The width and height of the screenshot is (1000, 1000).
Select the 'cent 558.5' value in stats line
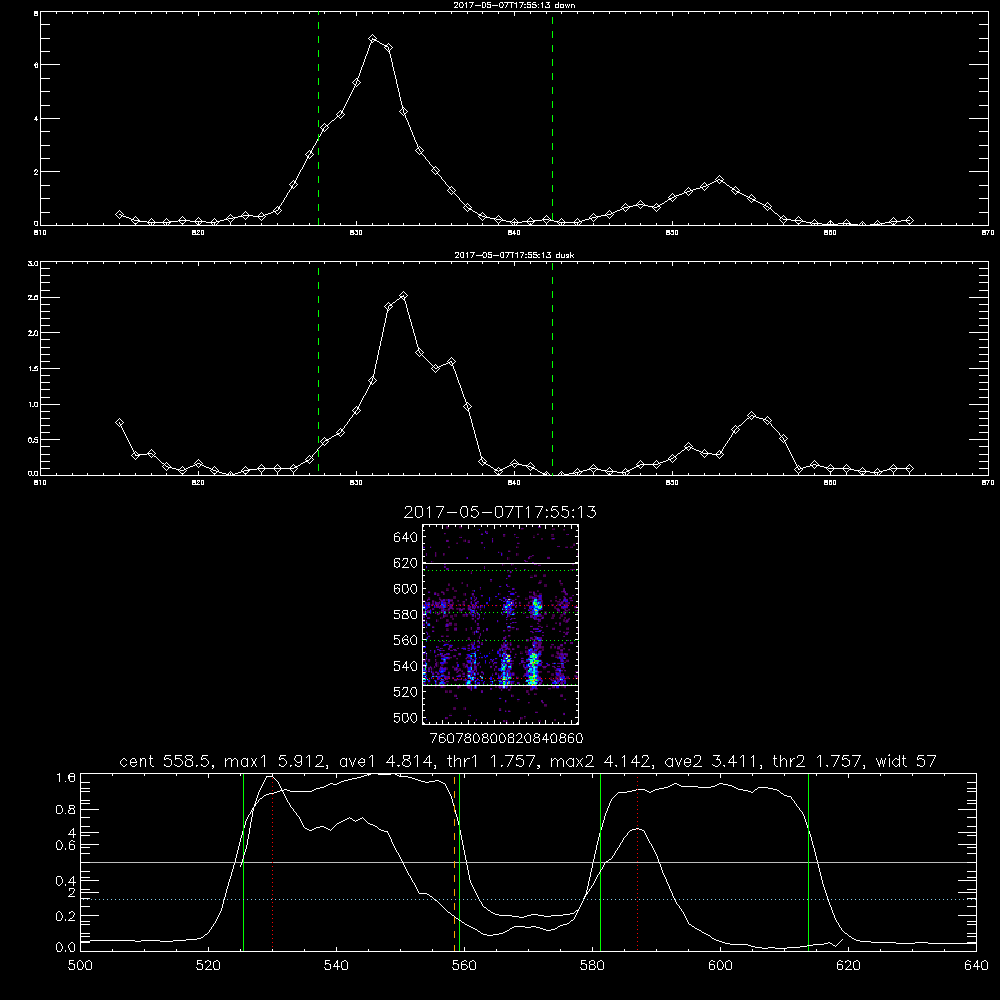tap(163, 761)
